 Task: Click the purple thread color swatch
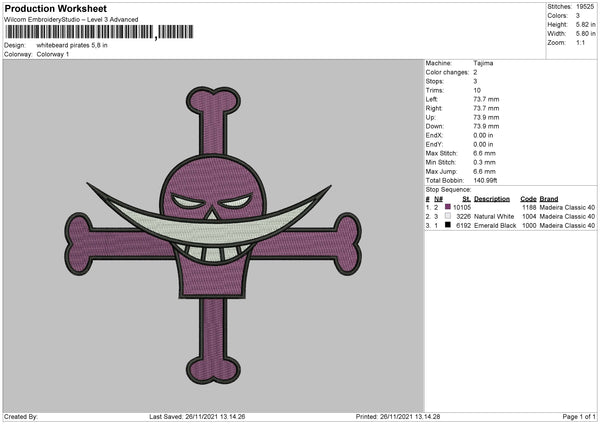coord(448,207)
